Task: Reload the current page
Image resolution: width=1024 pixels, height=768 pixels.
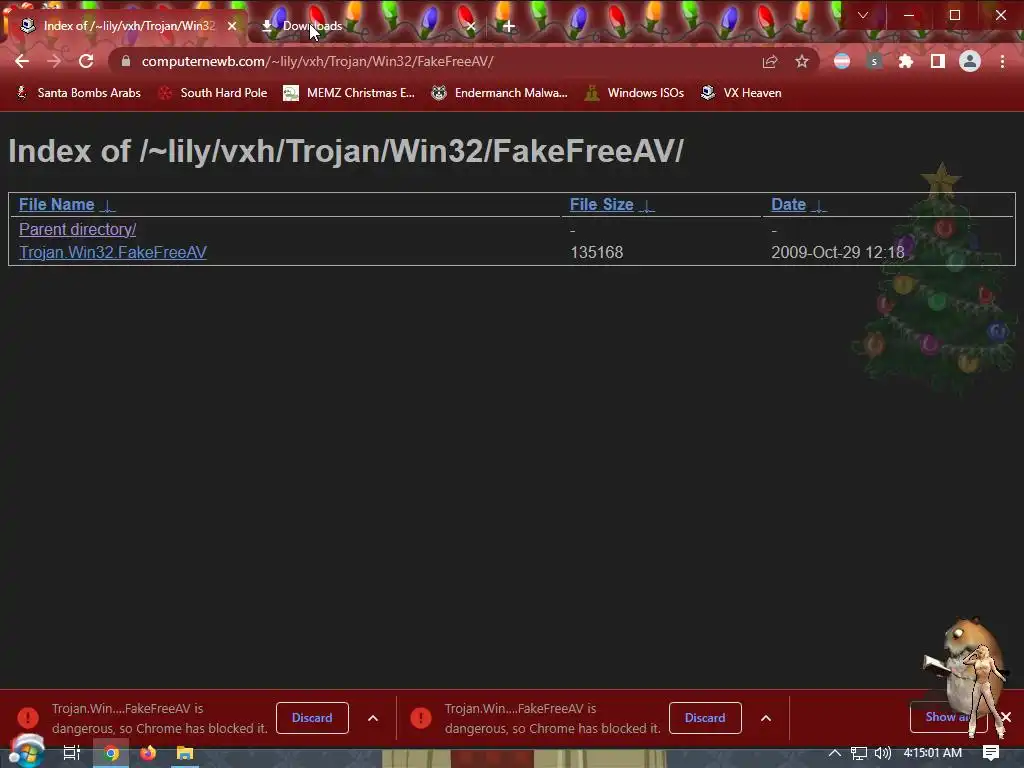Action: (86, 61)
